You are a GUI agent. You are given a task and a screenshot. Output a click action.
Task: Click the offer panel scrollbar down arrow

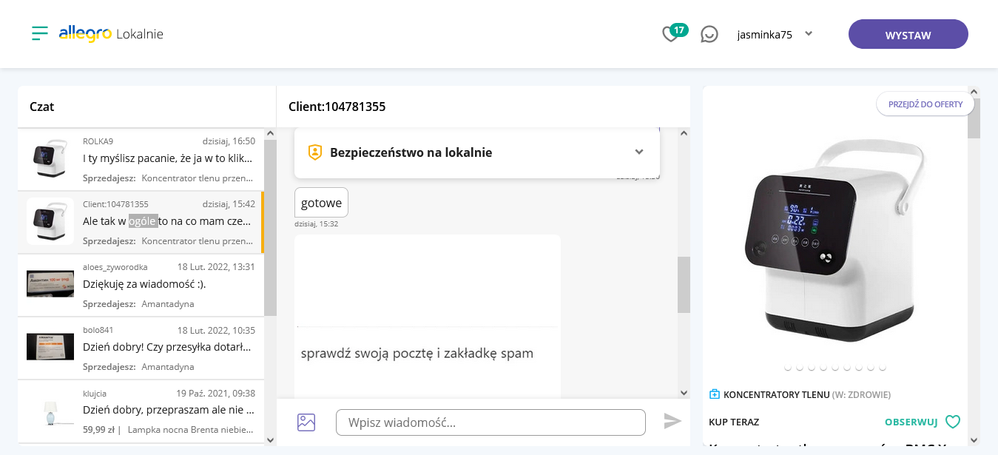(974, 439)
